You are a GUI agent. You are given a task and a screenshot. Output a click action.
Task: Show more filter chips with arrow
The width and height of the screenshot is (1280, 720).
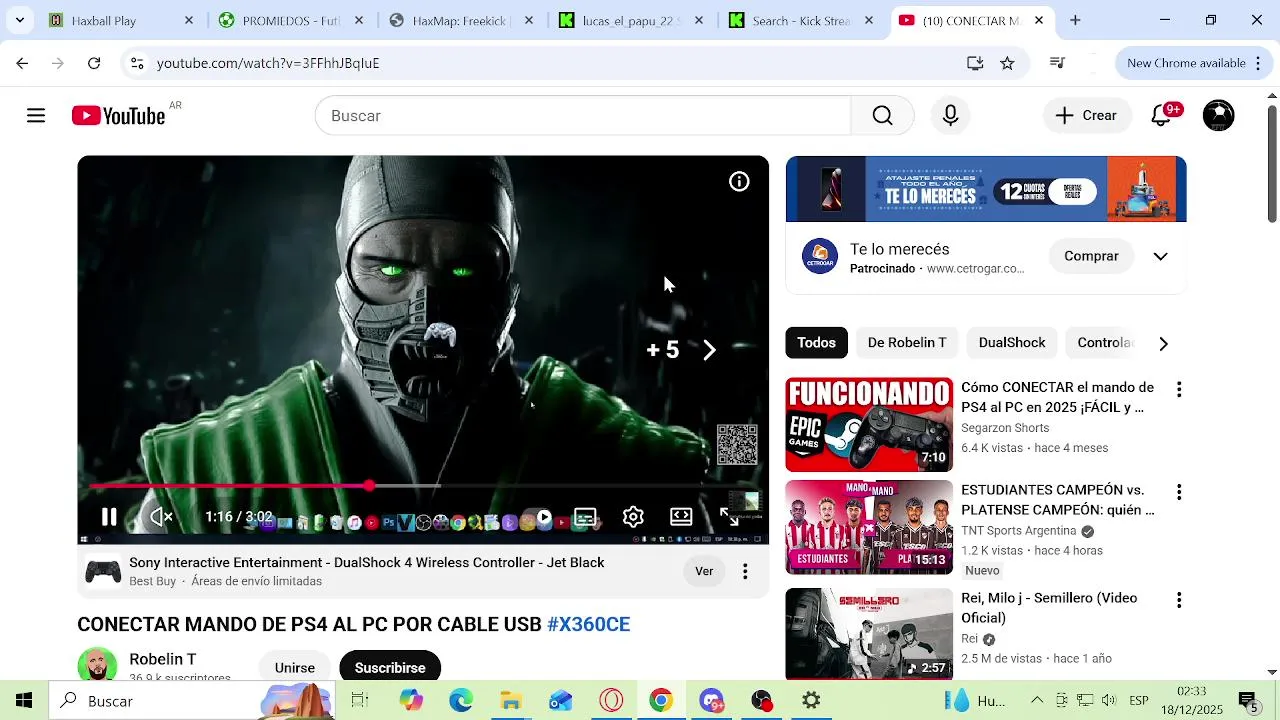tap(1163, 344)
